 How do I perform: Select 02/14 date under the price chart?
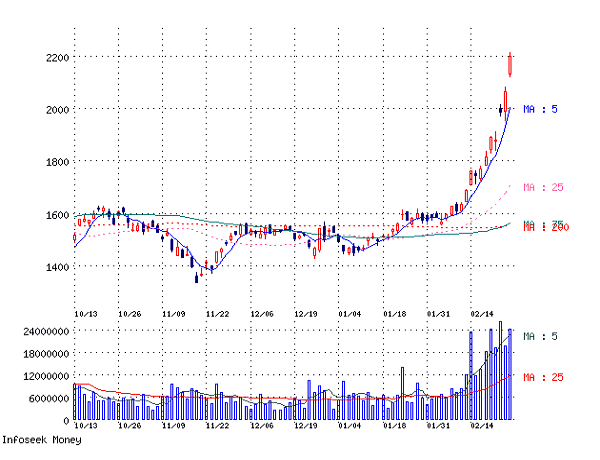(482, 314)
